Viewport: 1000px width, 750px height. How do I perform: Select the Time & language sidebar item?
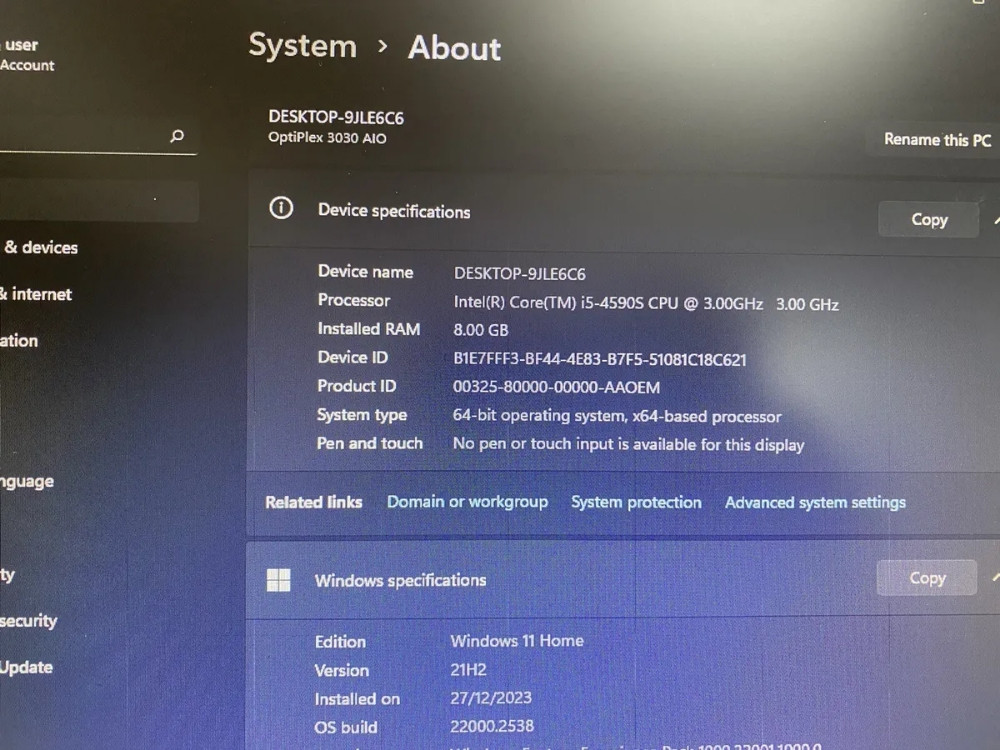(x=27, y=482)
